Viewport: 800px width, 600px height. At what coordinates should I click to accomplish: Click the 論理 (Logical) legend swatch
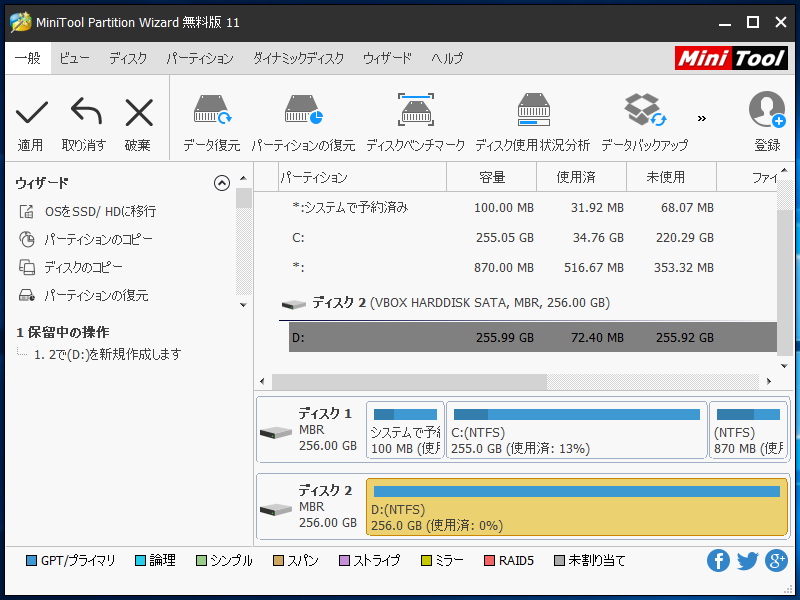tap(140, 561)
